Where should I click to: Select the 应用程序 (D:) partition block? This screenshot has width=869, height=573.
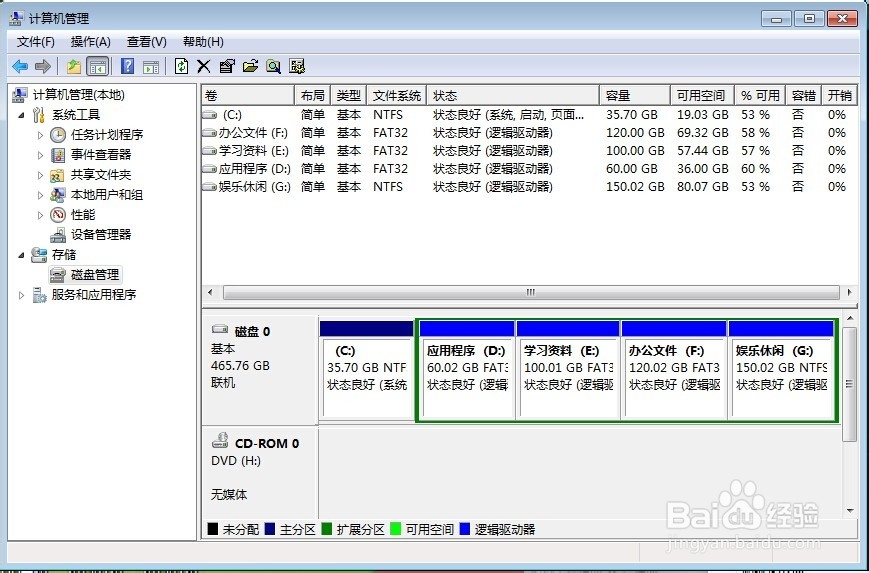pyautogui.click(x=467, y=370)
